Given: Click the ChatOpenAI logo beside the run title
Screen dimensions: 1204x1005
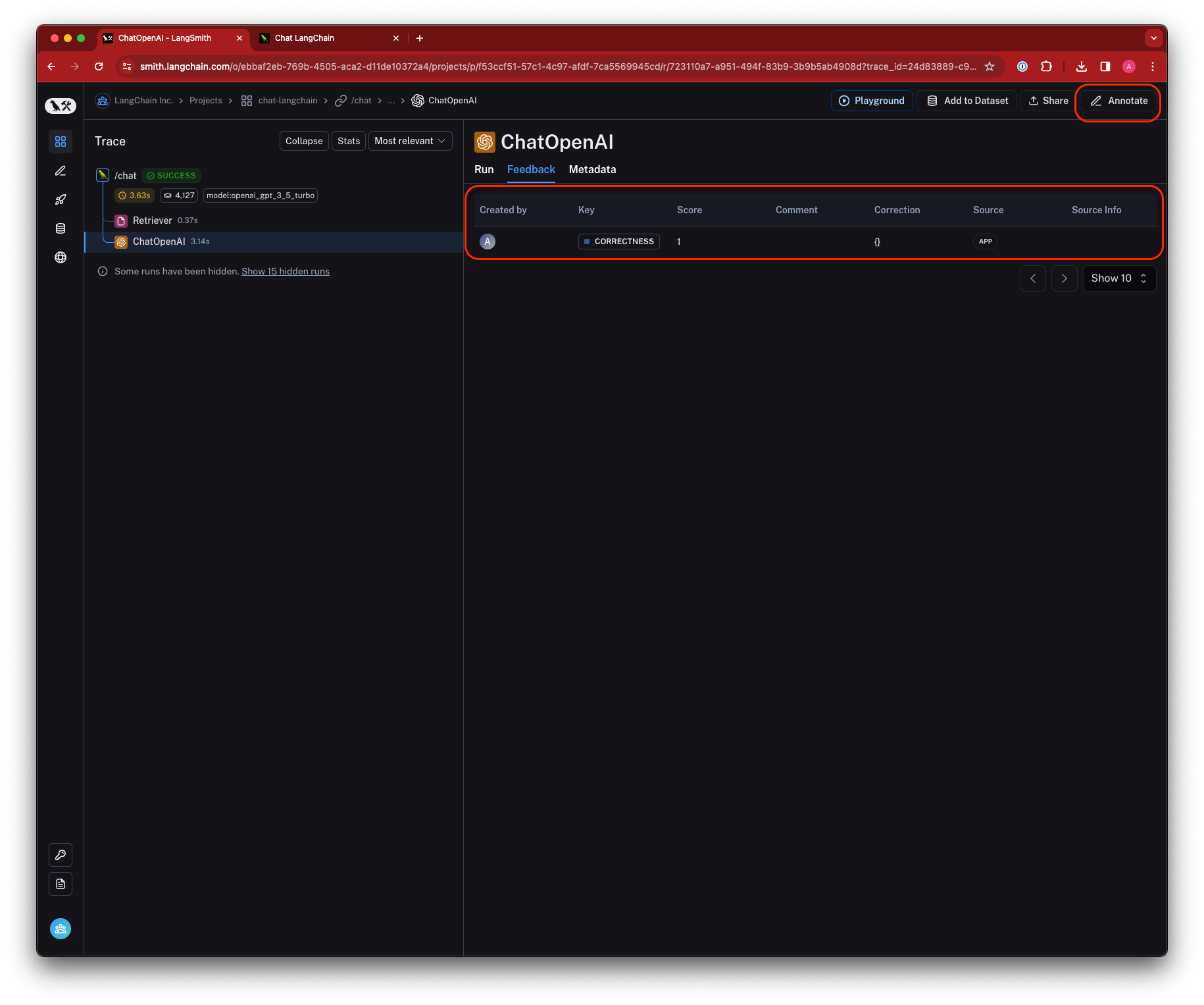Looking at the screenshot, I should tap(485, 142).
